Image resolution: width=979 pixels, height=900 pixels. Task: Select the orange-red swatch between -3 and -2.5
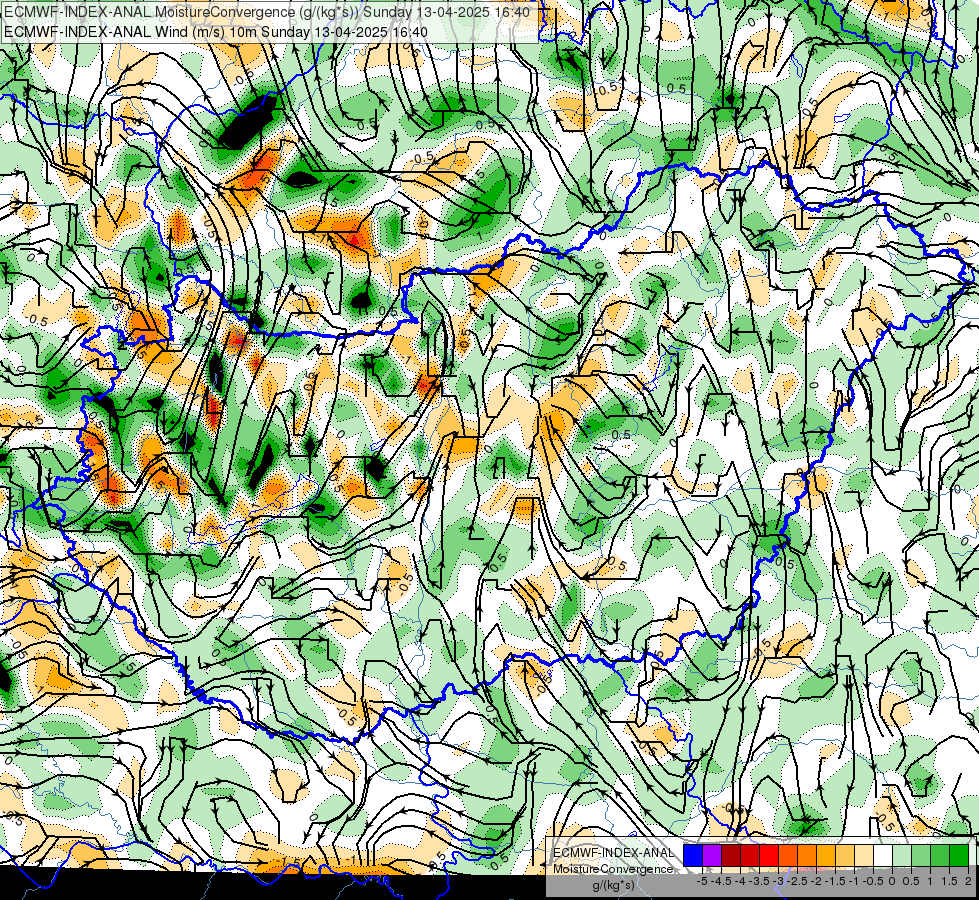point(788,856)
